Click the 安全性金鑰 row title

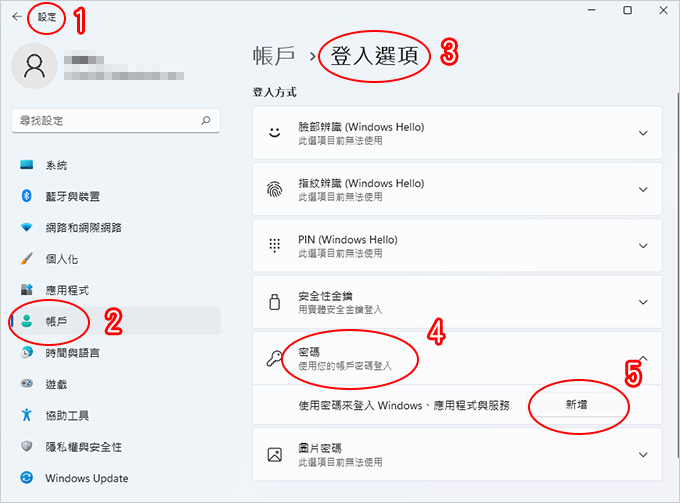coord(325,296)
